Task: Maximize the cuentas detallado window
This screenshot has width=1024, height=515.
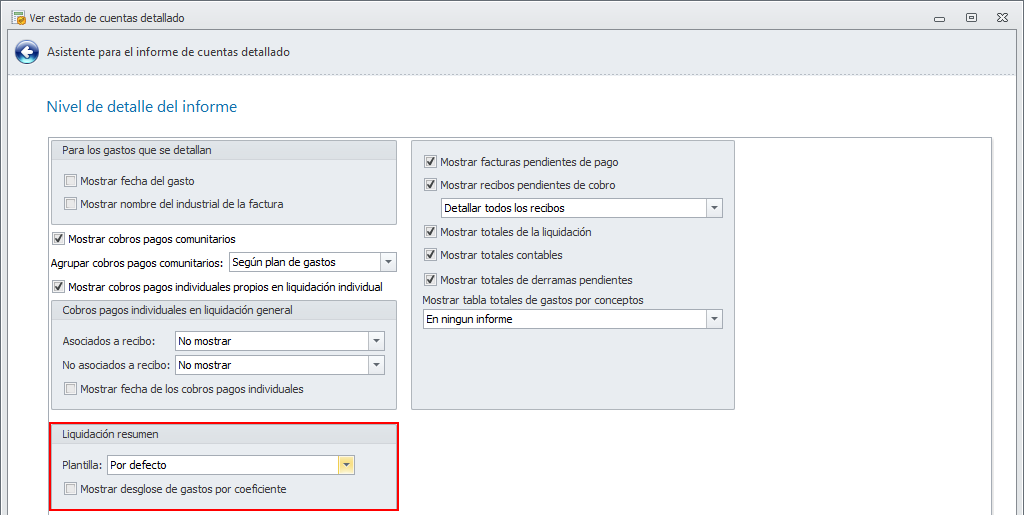Action: pos(970,18)
